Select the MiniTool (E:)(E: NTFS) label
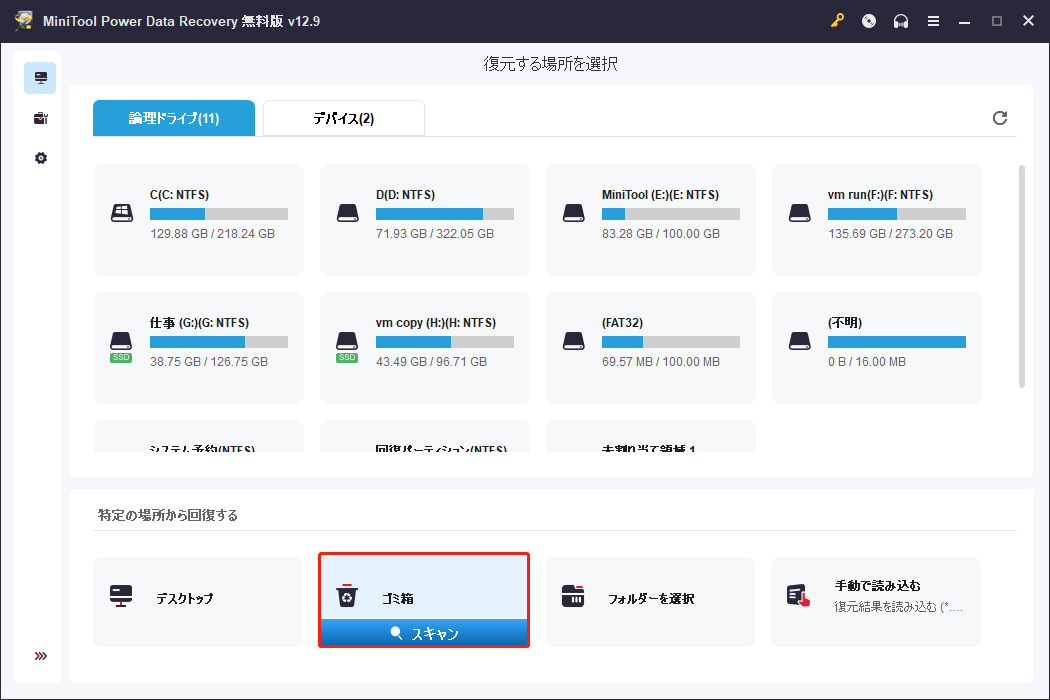 (660, 194)
